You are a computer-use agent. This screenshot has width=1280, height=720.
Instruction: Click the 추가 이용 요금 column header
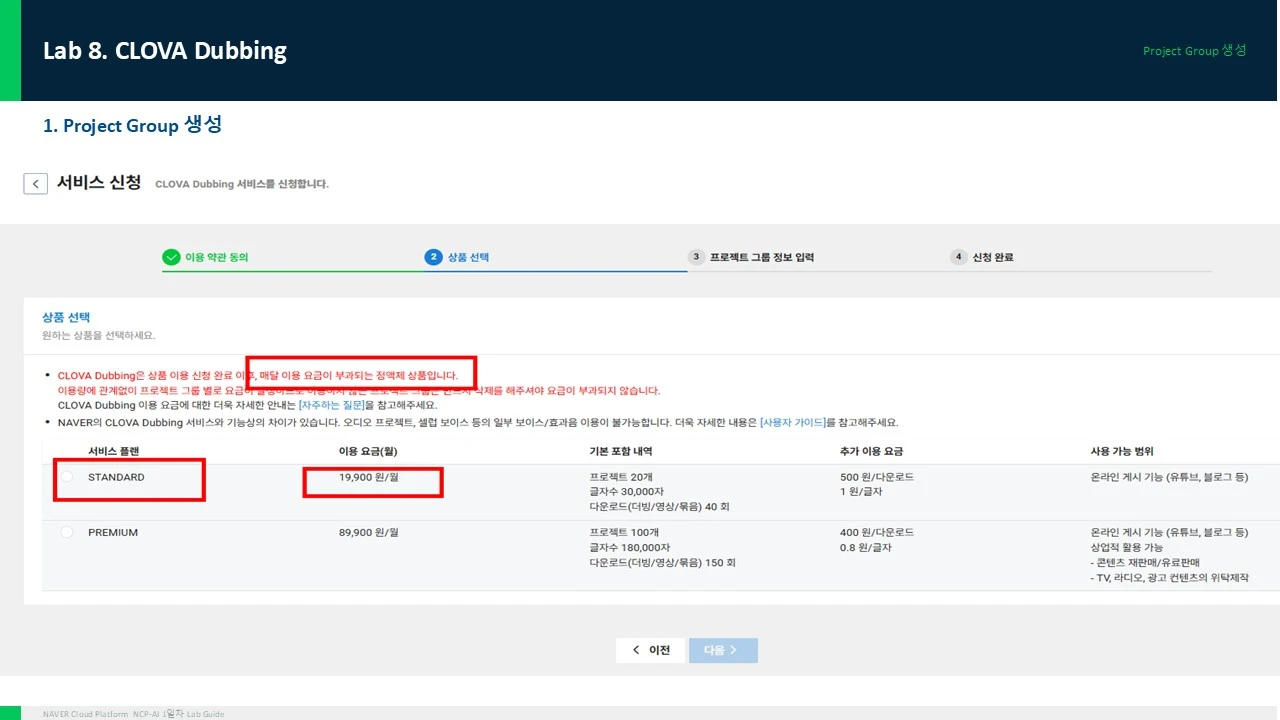tap(871, 451)
